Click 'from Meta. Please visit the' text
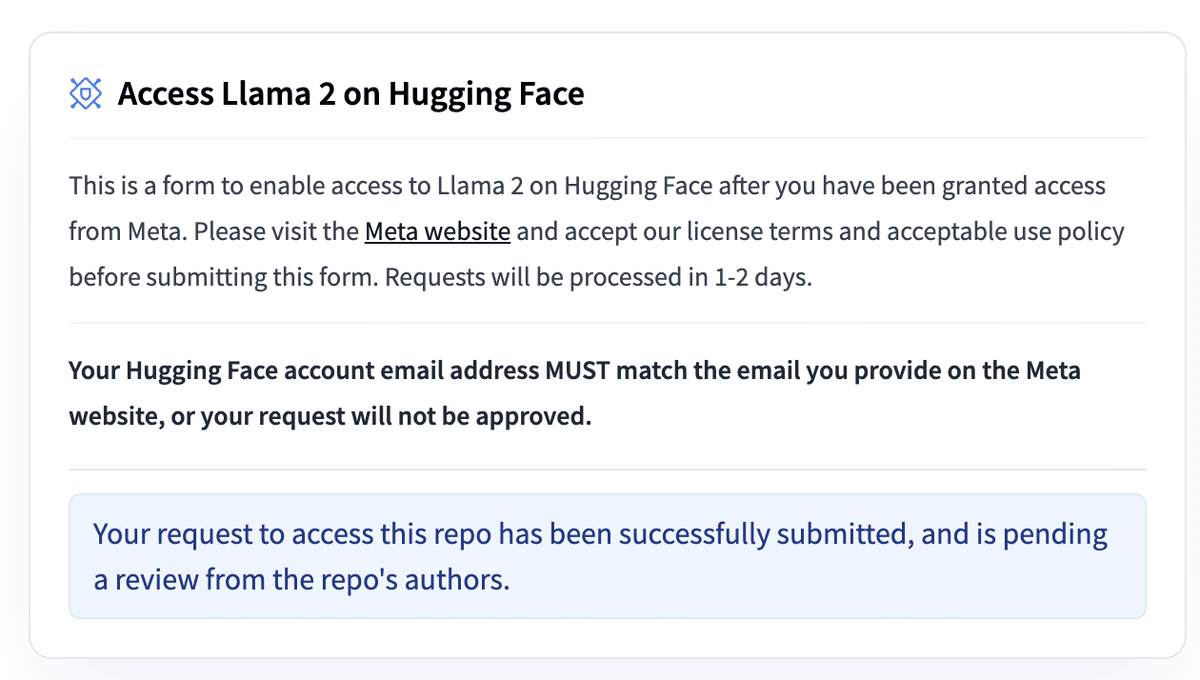 click(214, 232)
